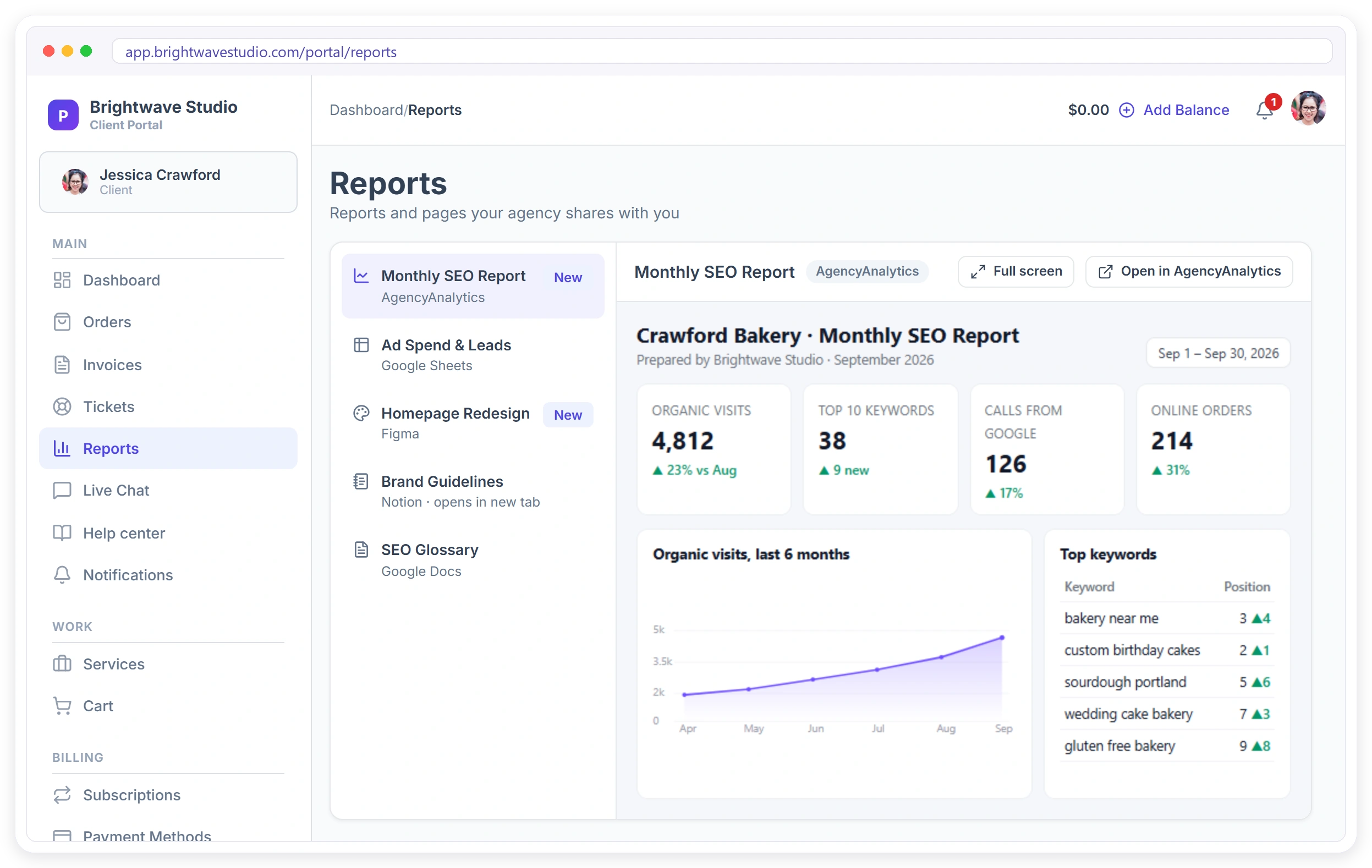Click the Homepage Redesign palette icon
The image size is (1372, 868).
[x=361, y=414]
